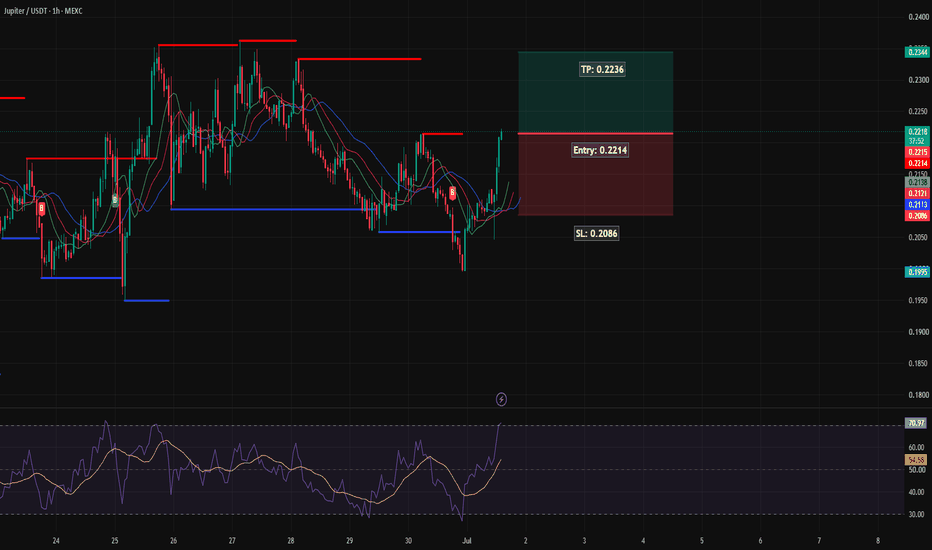Click date 24 on the time axis
The image size is (932, 550).
pyautogui.click(x=56, y=540)
